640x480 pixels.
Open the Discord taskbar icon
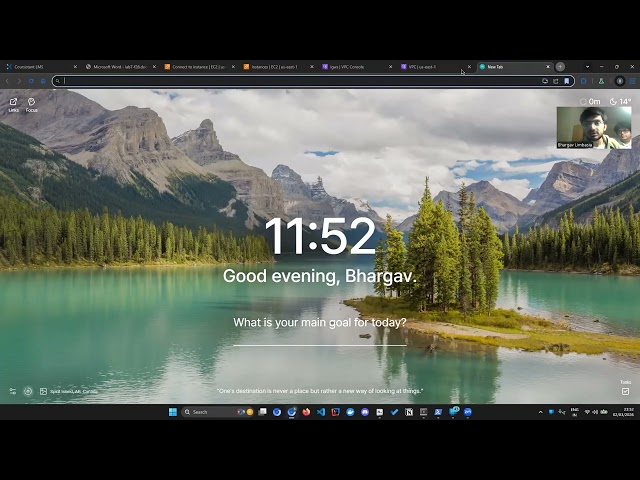pyautogui.click(x=365, y=412)
